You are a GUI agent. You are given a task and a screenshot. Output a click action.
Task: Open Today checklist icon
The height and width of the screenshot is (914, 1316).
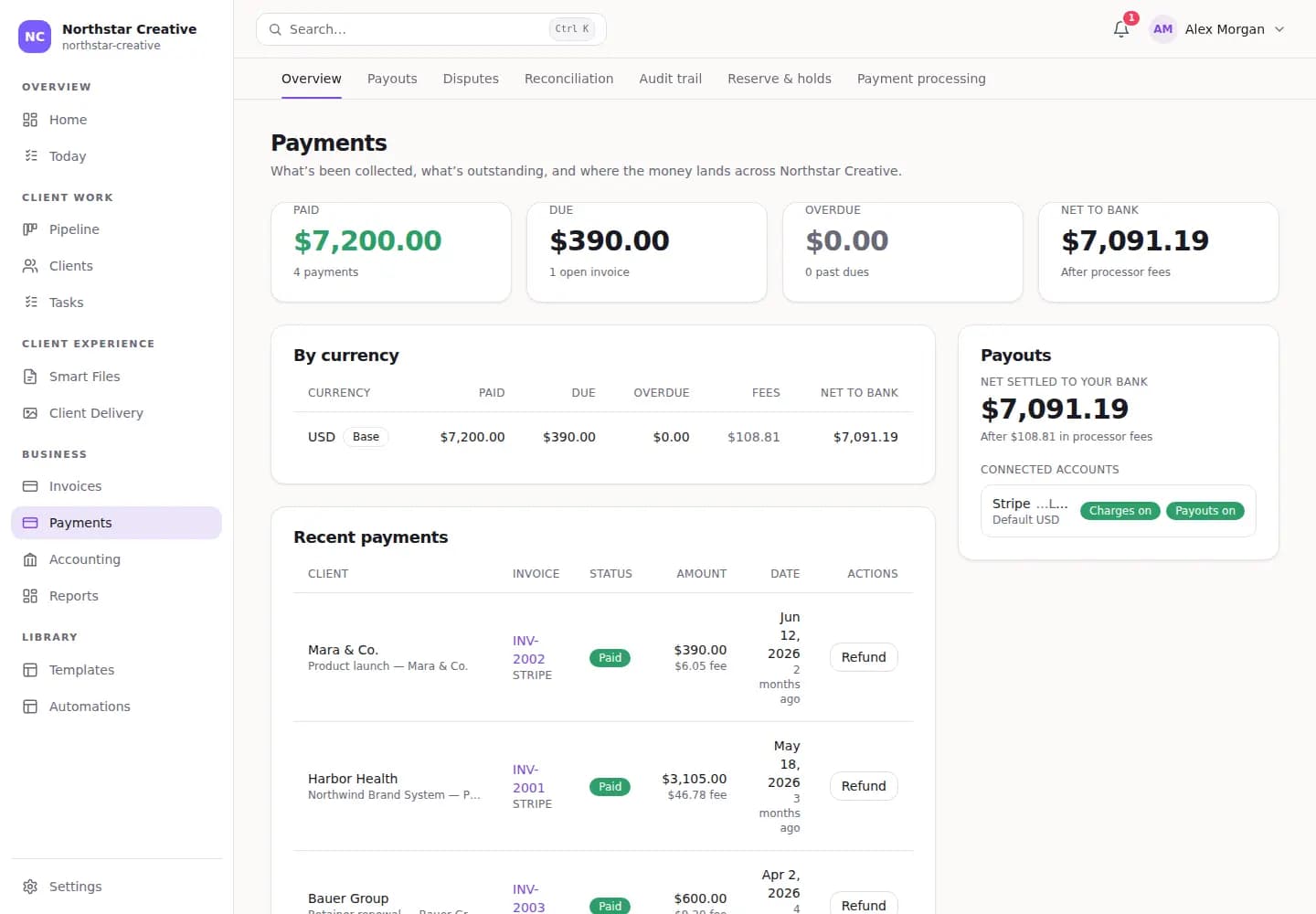(30, 156)
